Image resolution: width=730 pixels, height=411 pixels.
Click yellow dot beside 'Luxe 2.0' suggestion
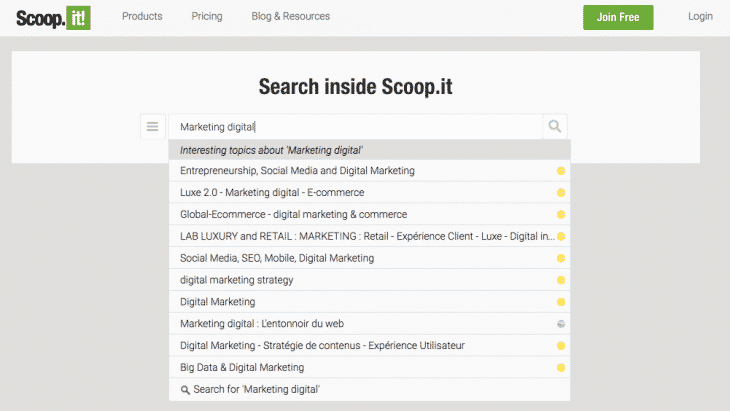(x=561, y=192)
